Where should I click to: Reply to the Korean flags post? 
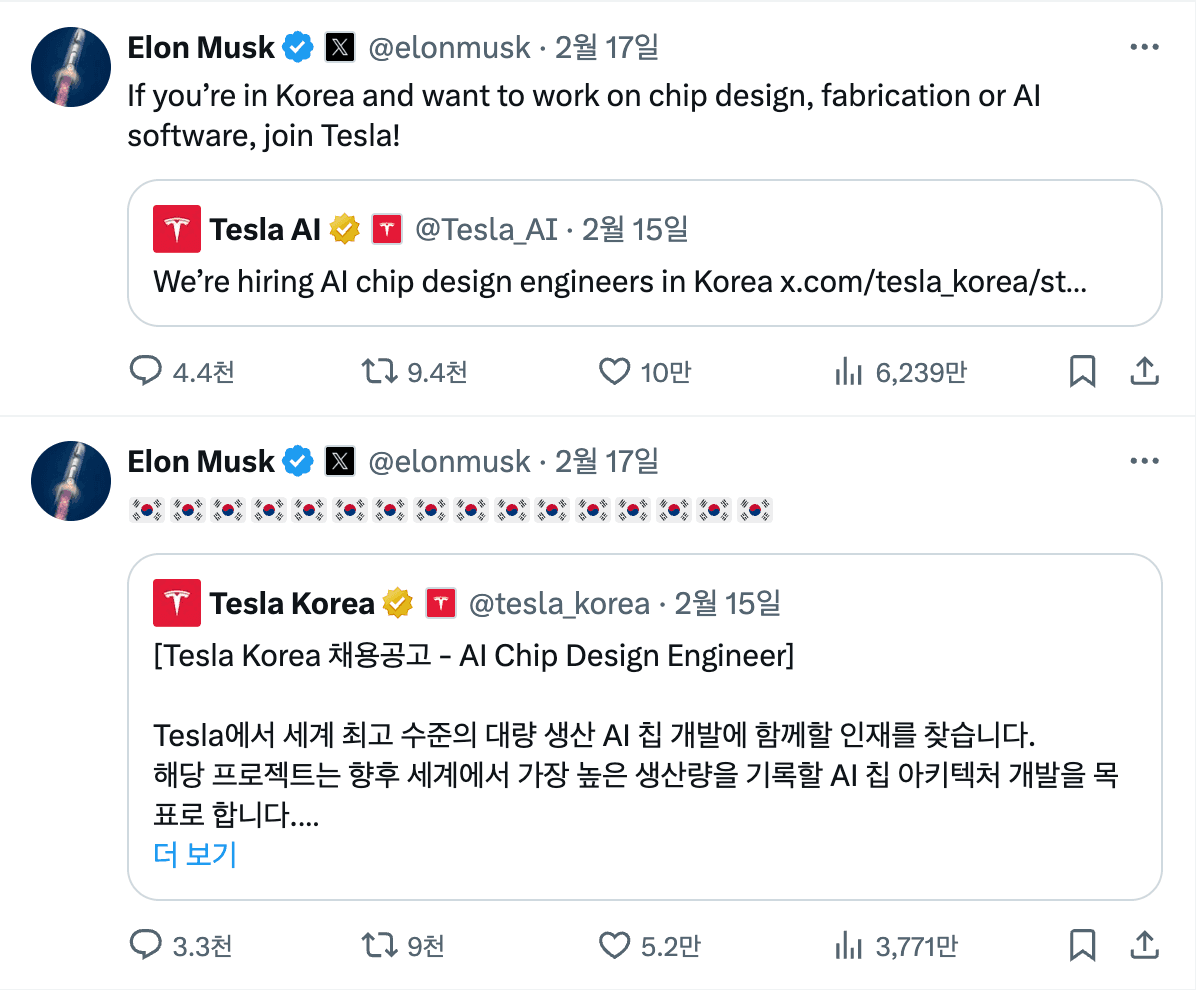click(147, 945)
